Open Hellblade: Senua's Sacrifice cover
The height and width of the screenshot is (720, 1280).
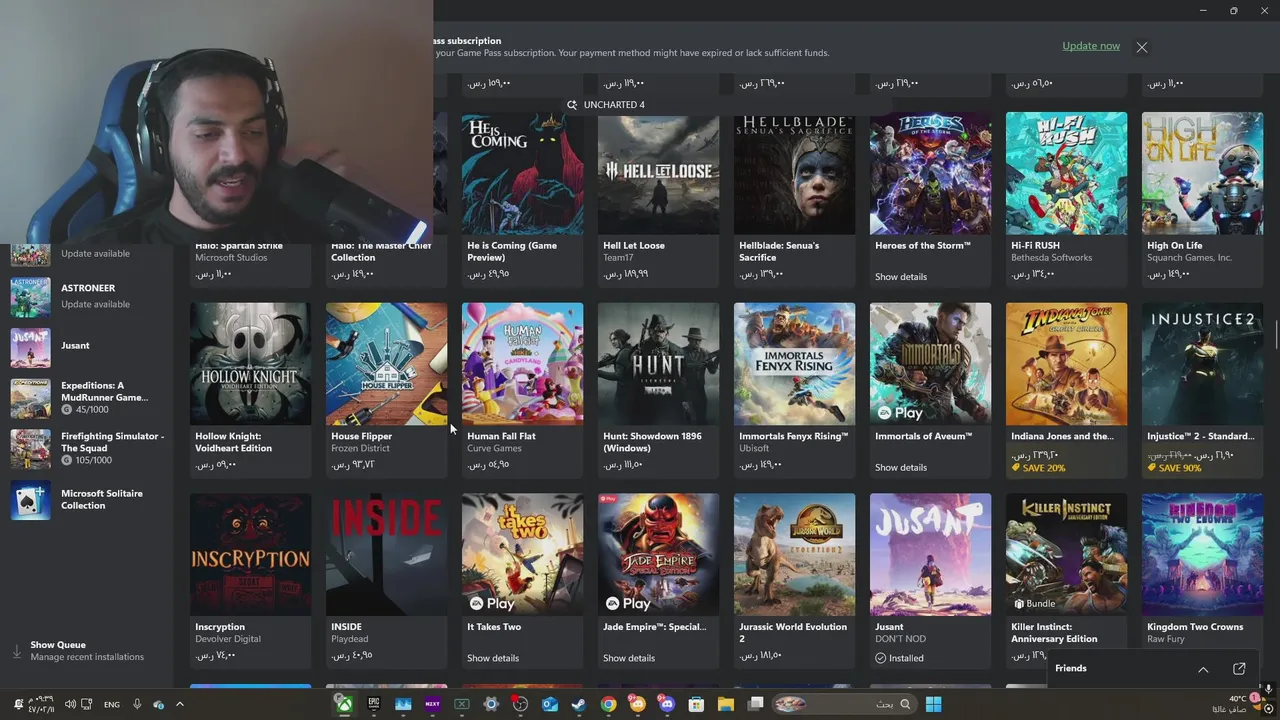tap(795, 174)
